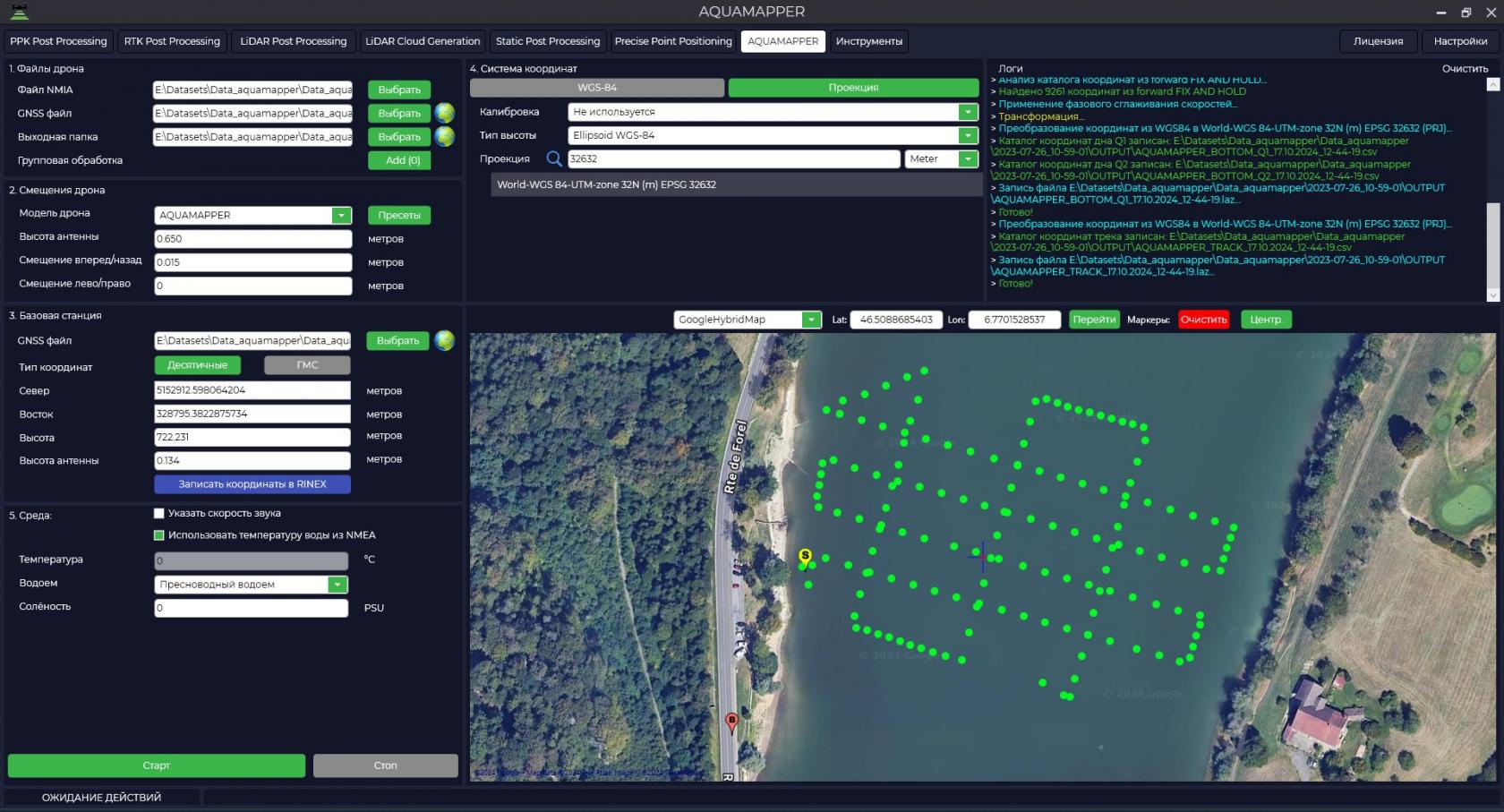Viewport: 1504px width, 812px height.
Task: Select ГМС coordinate type
Action: (x=307, y=365)
